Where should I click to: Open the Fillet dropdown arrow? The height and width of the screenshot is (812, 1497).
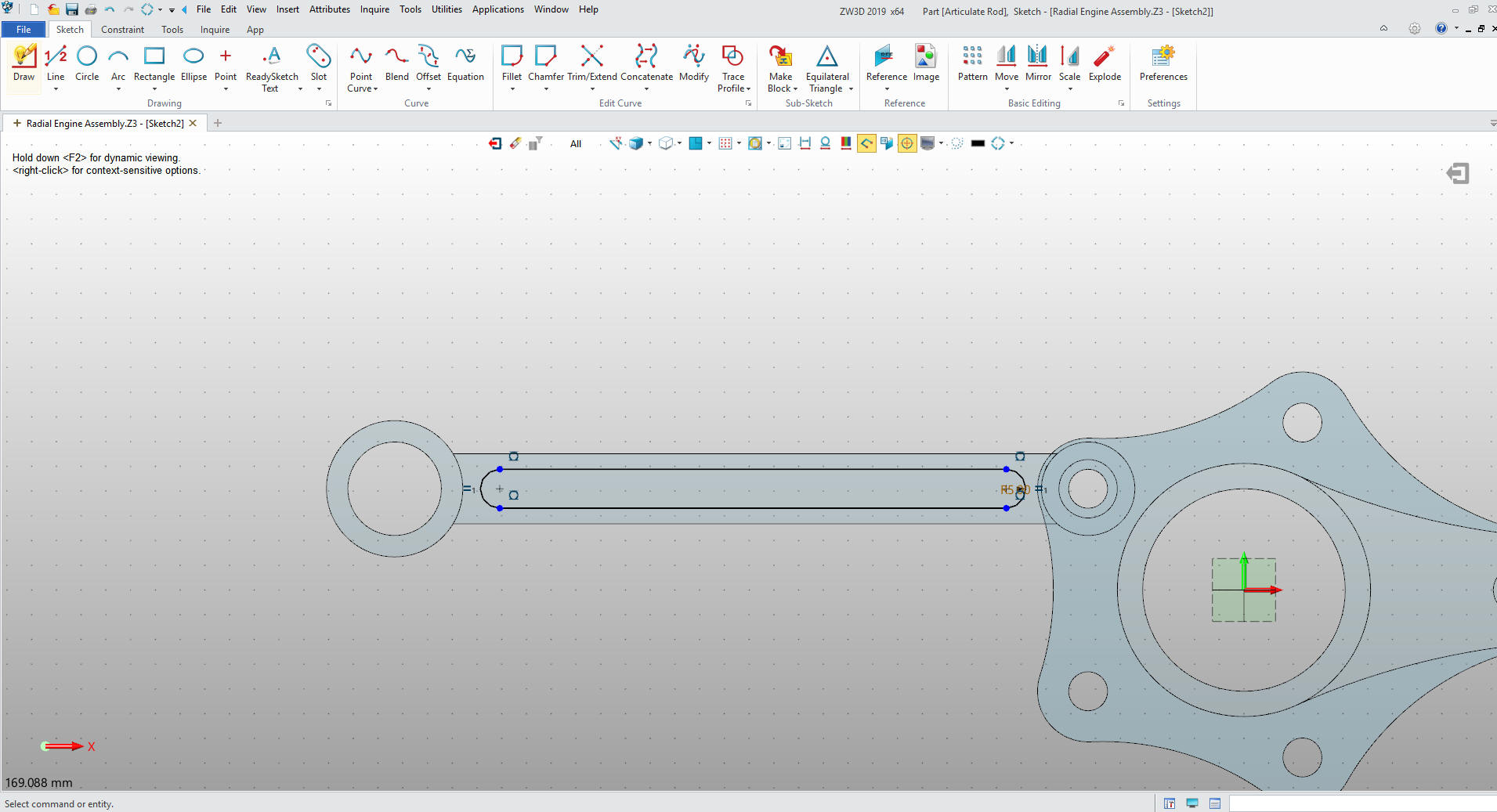(x=512, y=89)
